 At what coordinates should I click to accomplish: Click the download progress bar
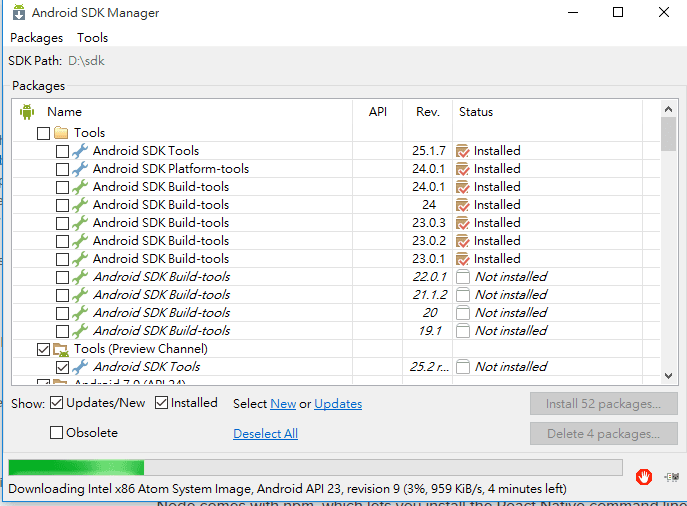click(x=314, y=468)
